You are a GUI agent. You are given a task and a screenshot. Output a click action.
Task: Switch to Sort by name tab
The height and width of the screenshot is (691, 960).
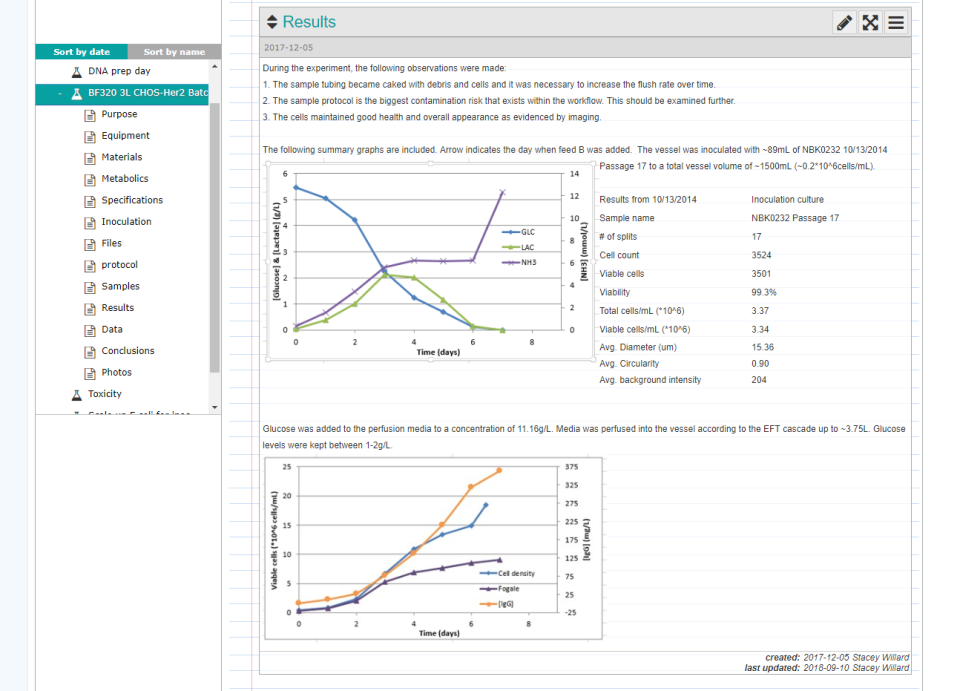(x=174, y=52)
